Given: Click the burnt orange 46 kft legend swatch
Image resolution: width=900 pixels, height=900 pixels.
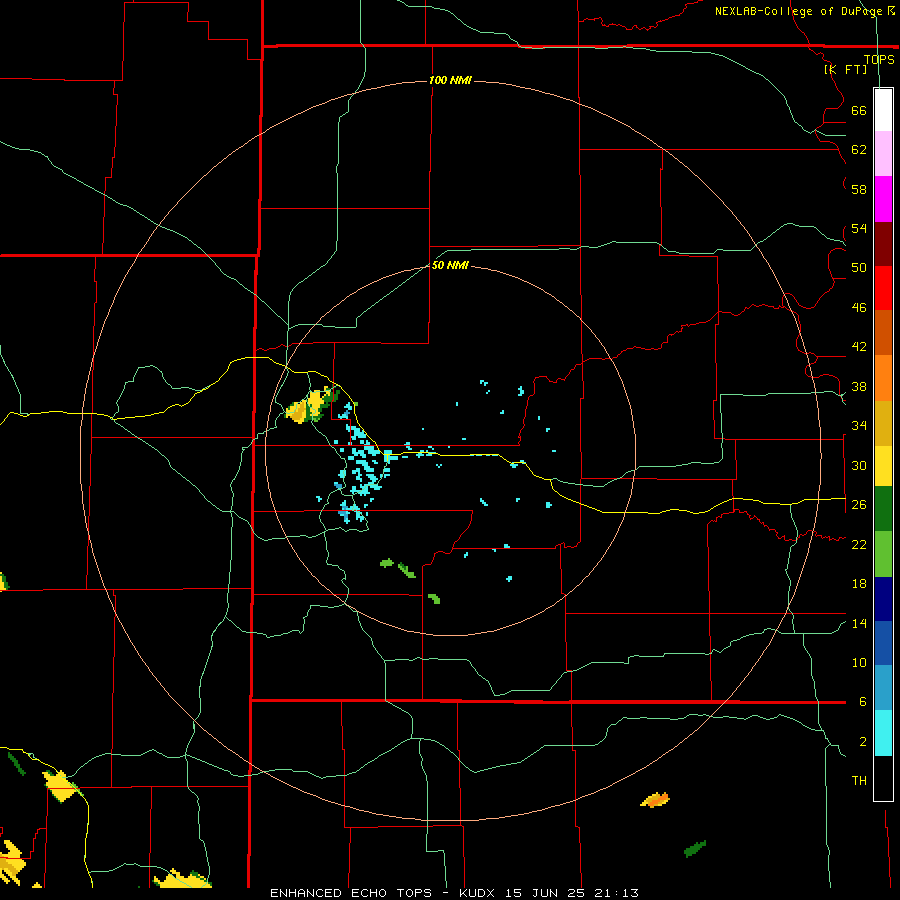Looking at the screenshot, I should click(883, 333).
